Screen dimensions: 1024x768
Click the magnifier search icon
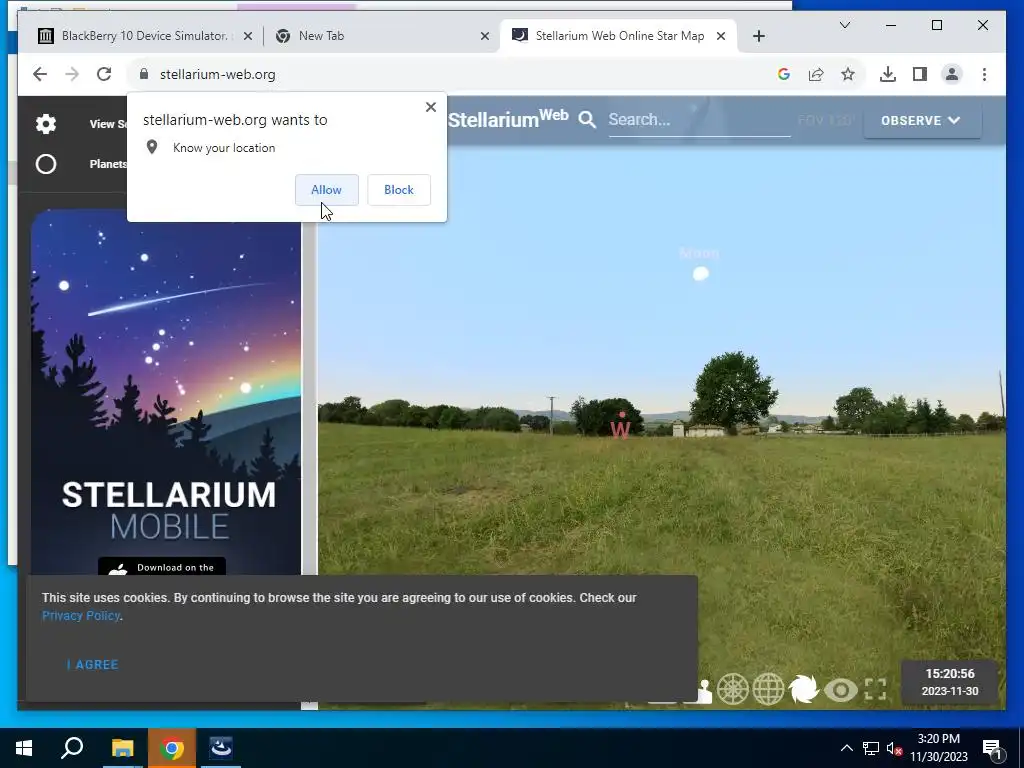point(587,120)
